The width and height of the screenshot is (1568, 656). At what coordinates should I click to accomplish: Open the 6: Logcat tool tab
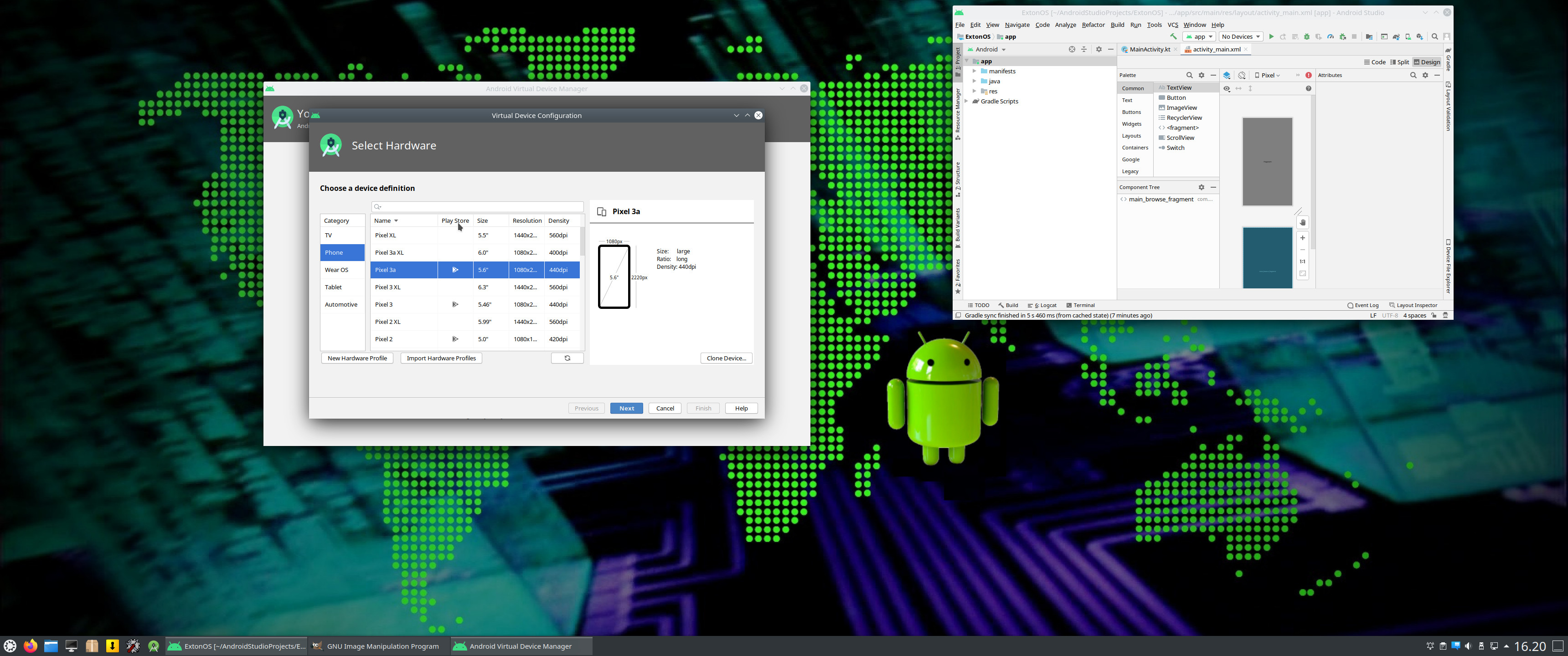click(x=1042, y=305)
